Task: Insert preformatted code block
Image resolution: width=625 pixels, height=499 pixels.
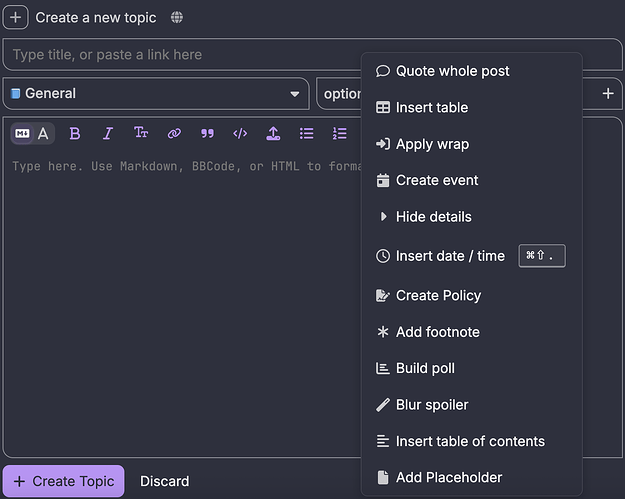Action: coord(240,133)
